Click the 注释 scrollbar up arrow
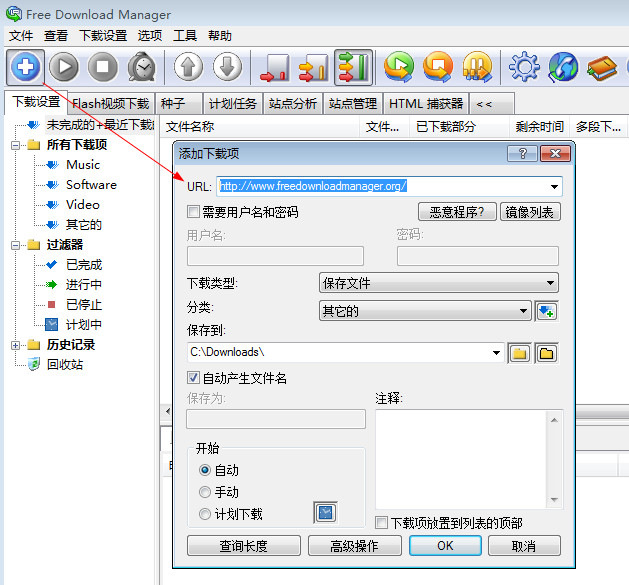 [x=554, y=420]
